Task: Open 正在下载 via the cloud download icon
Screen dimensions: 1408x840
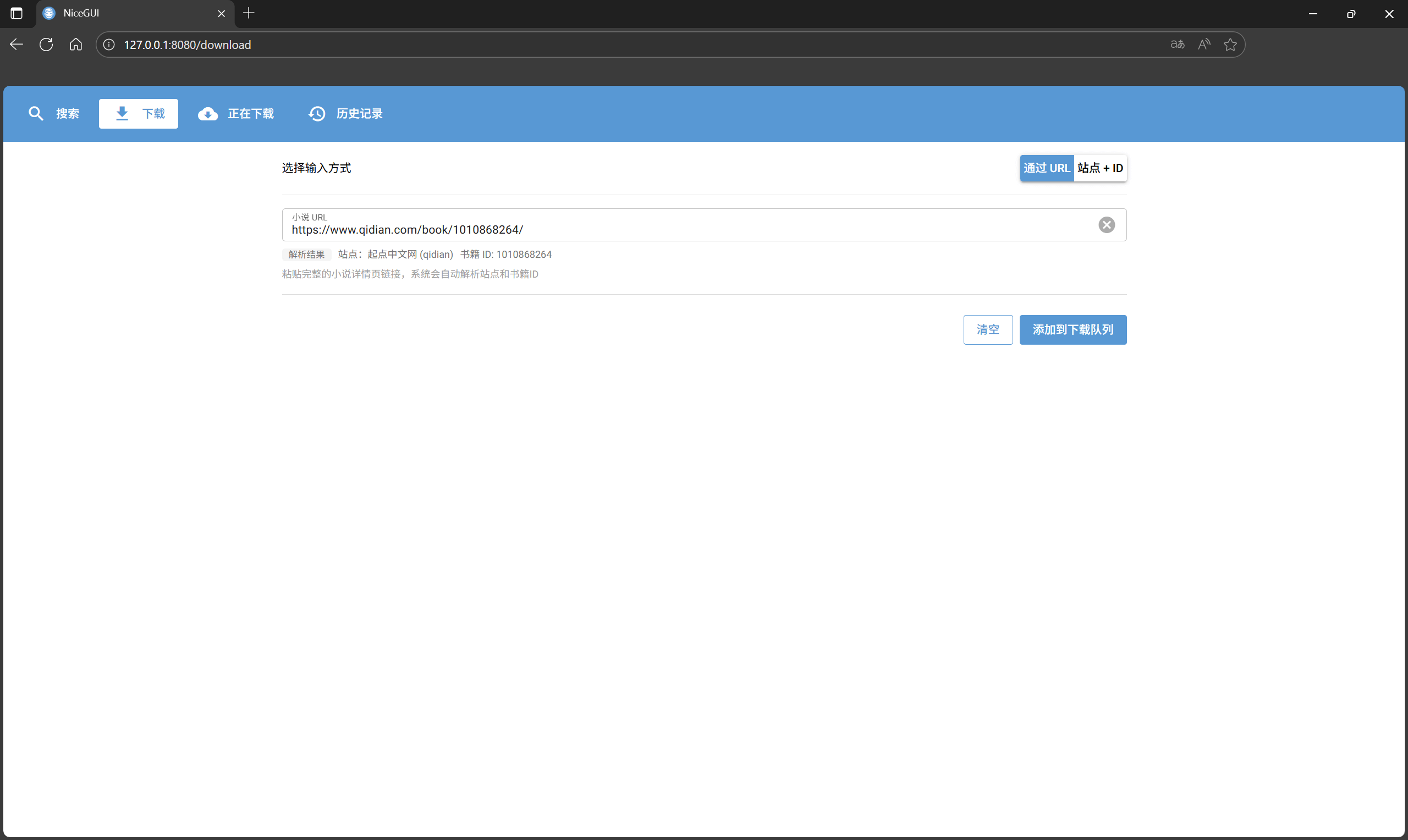Action: pos(208,113)
